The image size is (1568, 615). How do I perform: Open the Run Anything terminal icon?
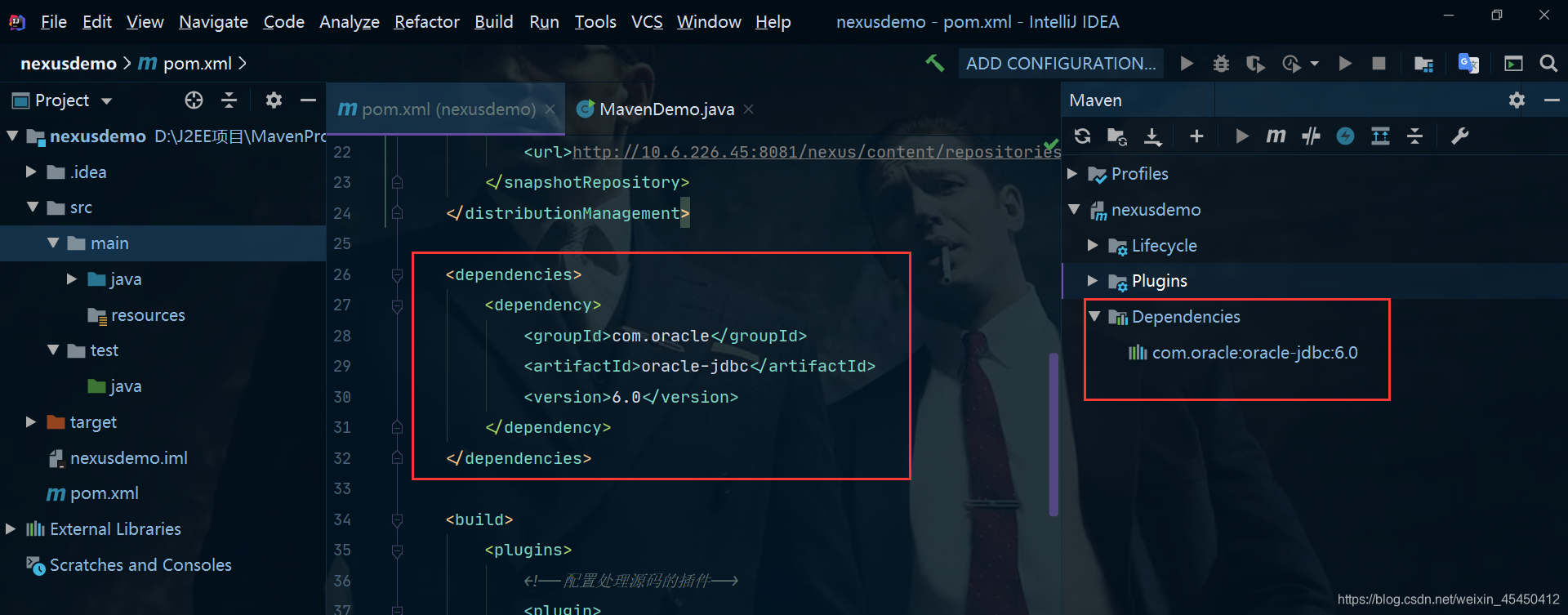click(1513, 63)
